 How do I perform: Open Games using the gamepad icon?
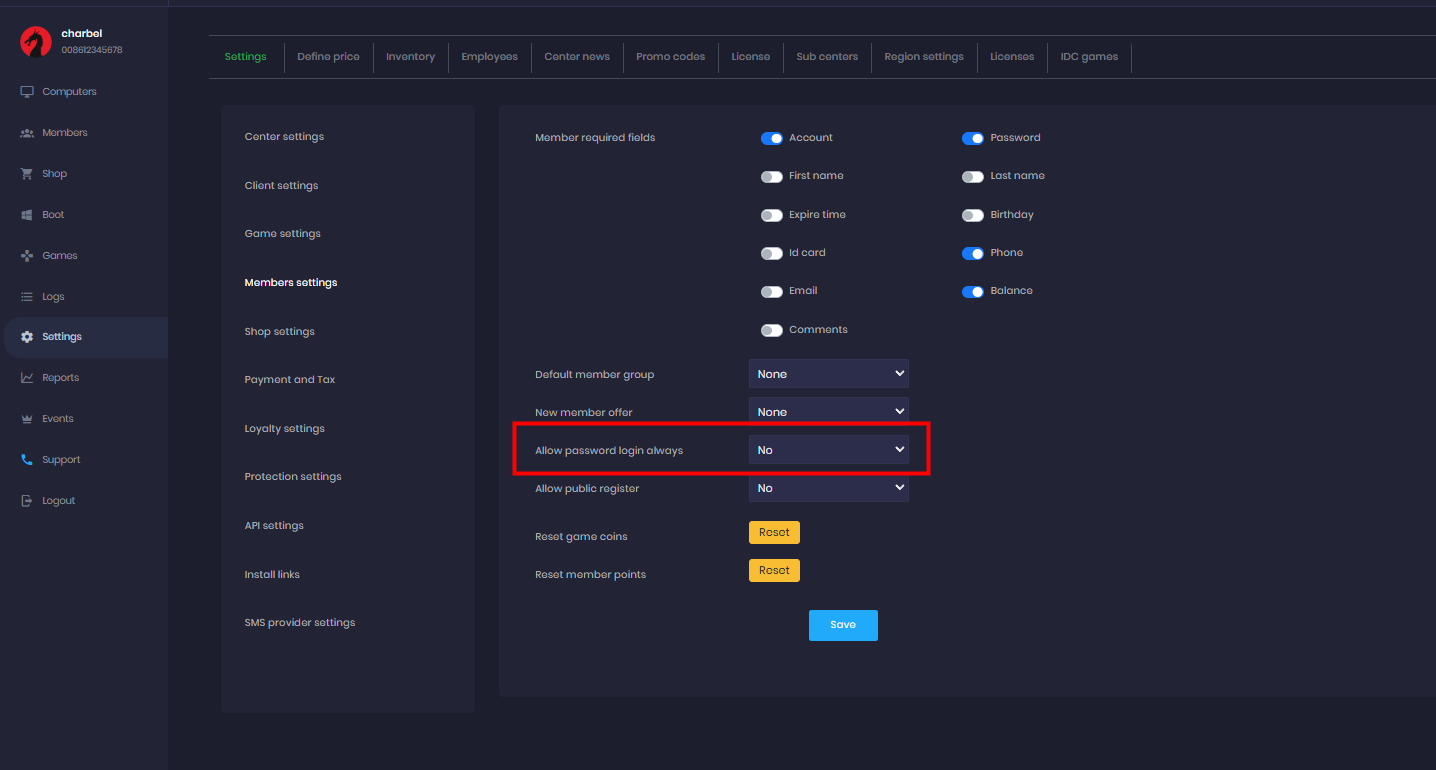click(x=27, y=256)
